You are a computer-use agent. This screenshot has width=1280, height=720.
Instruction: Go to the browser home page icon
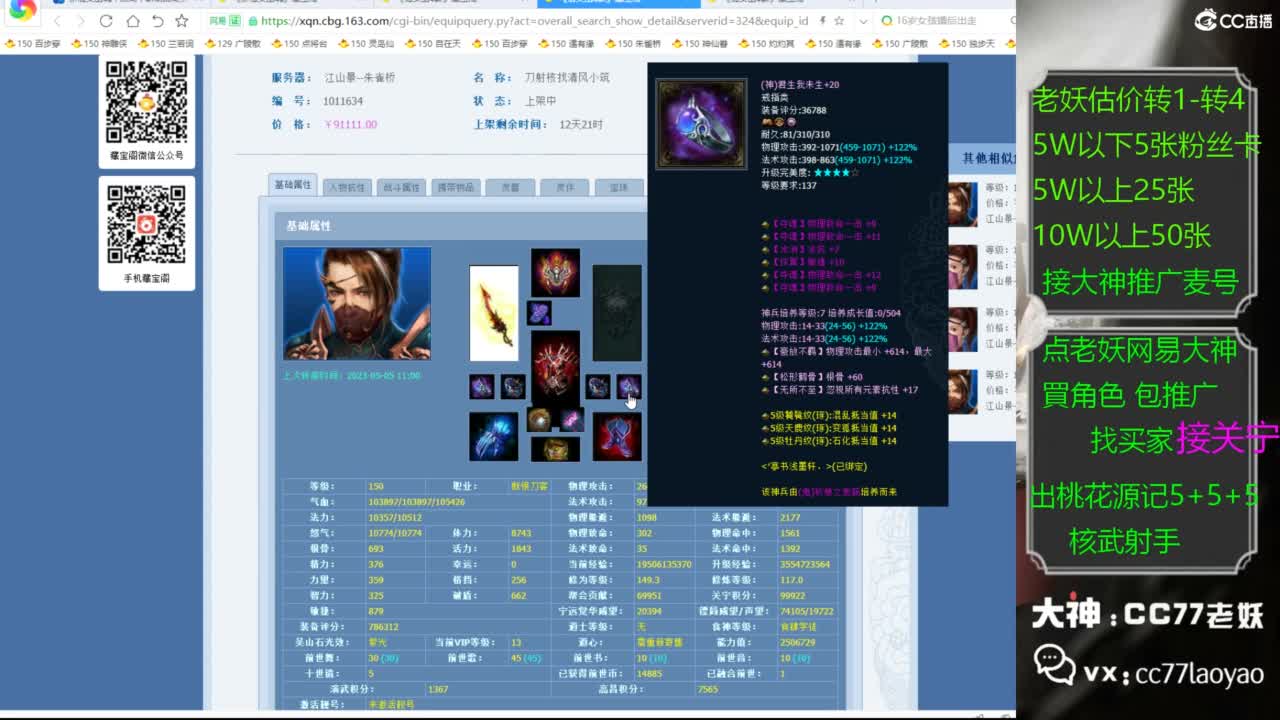click(132, 20)
